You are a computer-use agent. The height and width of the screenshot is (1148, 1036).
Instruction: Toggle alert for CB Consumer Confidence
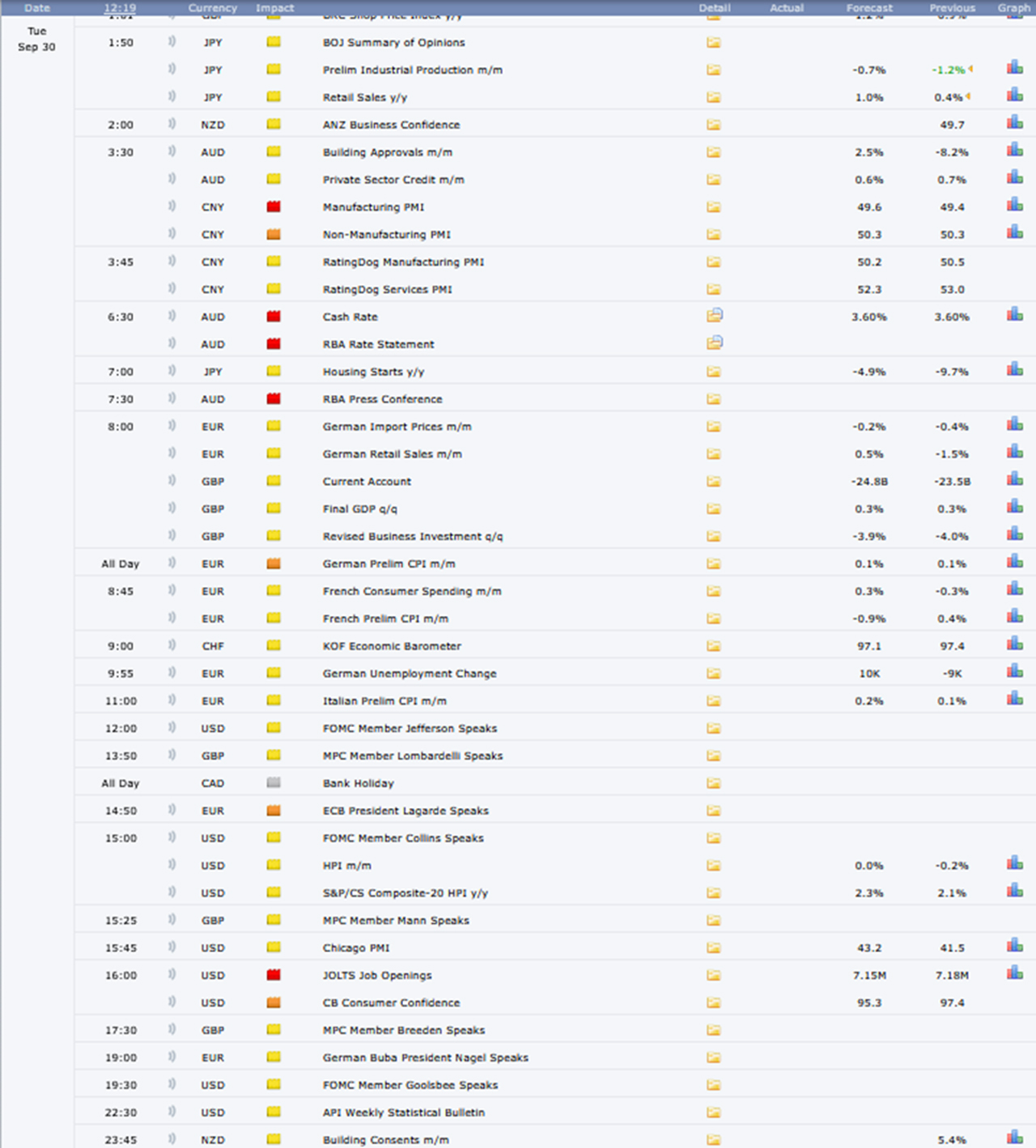tap(172, 1002)
